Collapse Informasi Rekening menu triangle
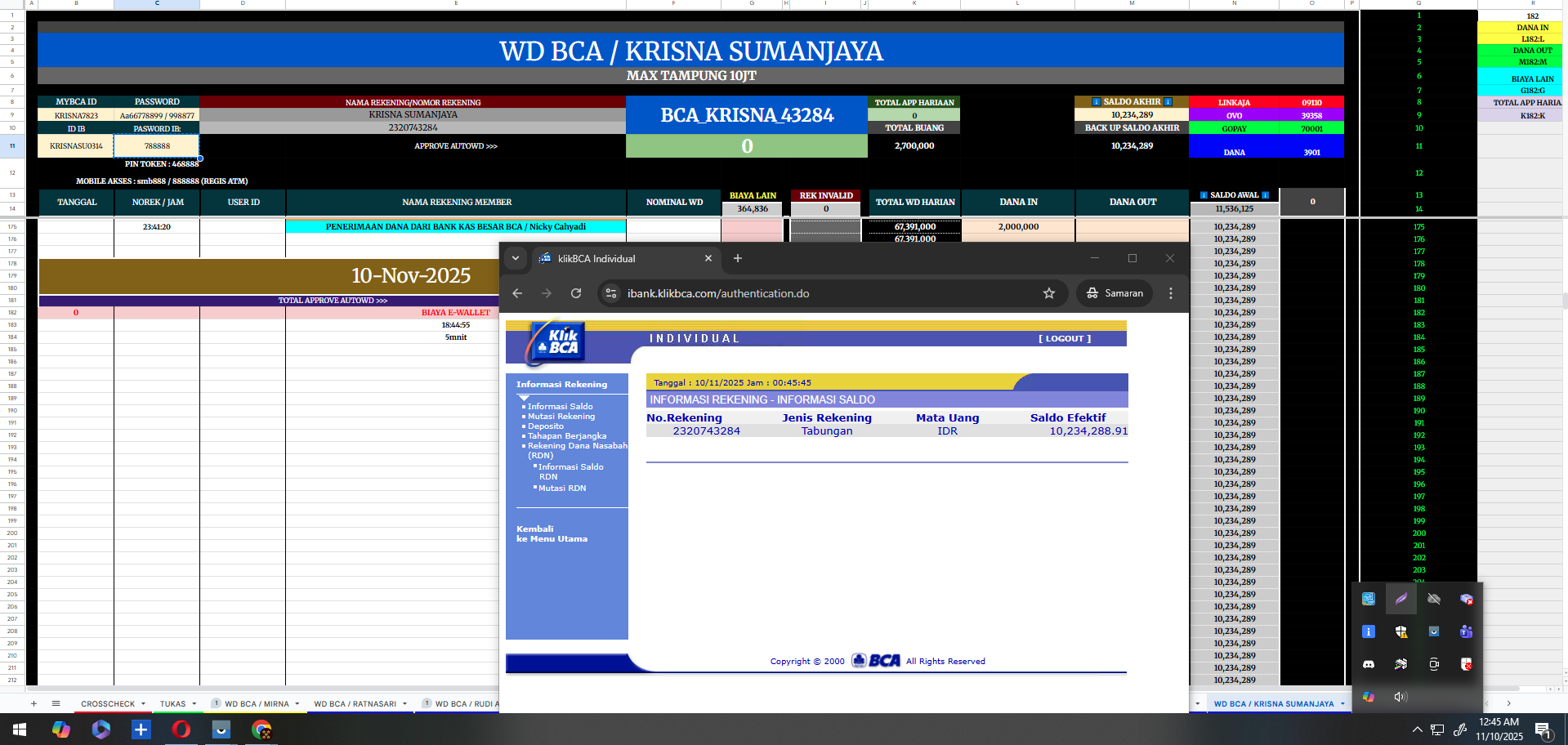Viewport: 1568px width, 745px height. coord(524,398)
